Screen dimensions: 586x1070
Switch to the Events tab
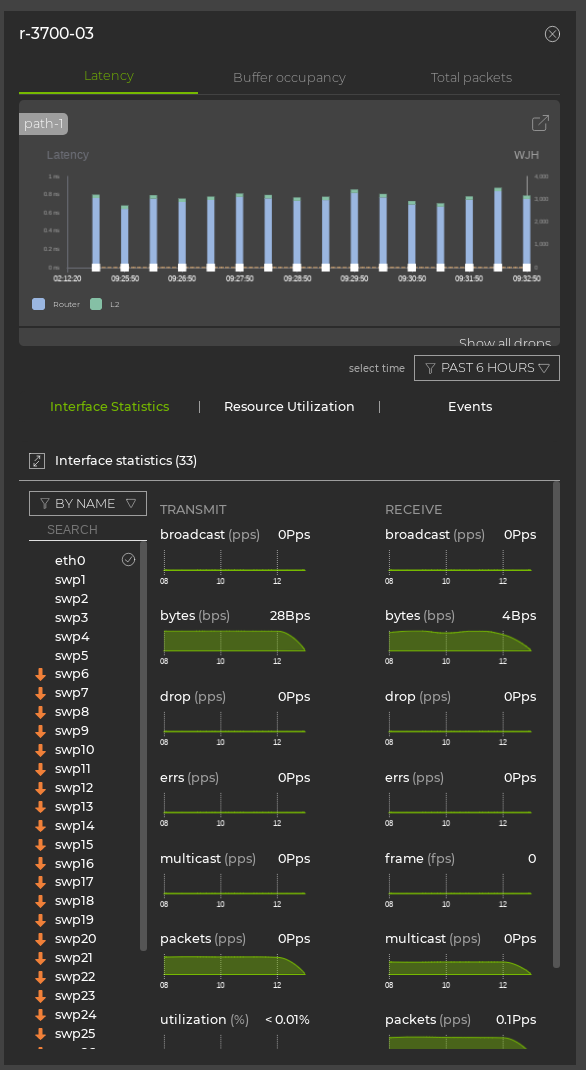pos(469,407)
